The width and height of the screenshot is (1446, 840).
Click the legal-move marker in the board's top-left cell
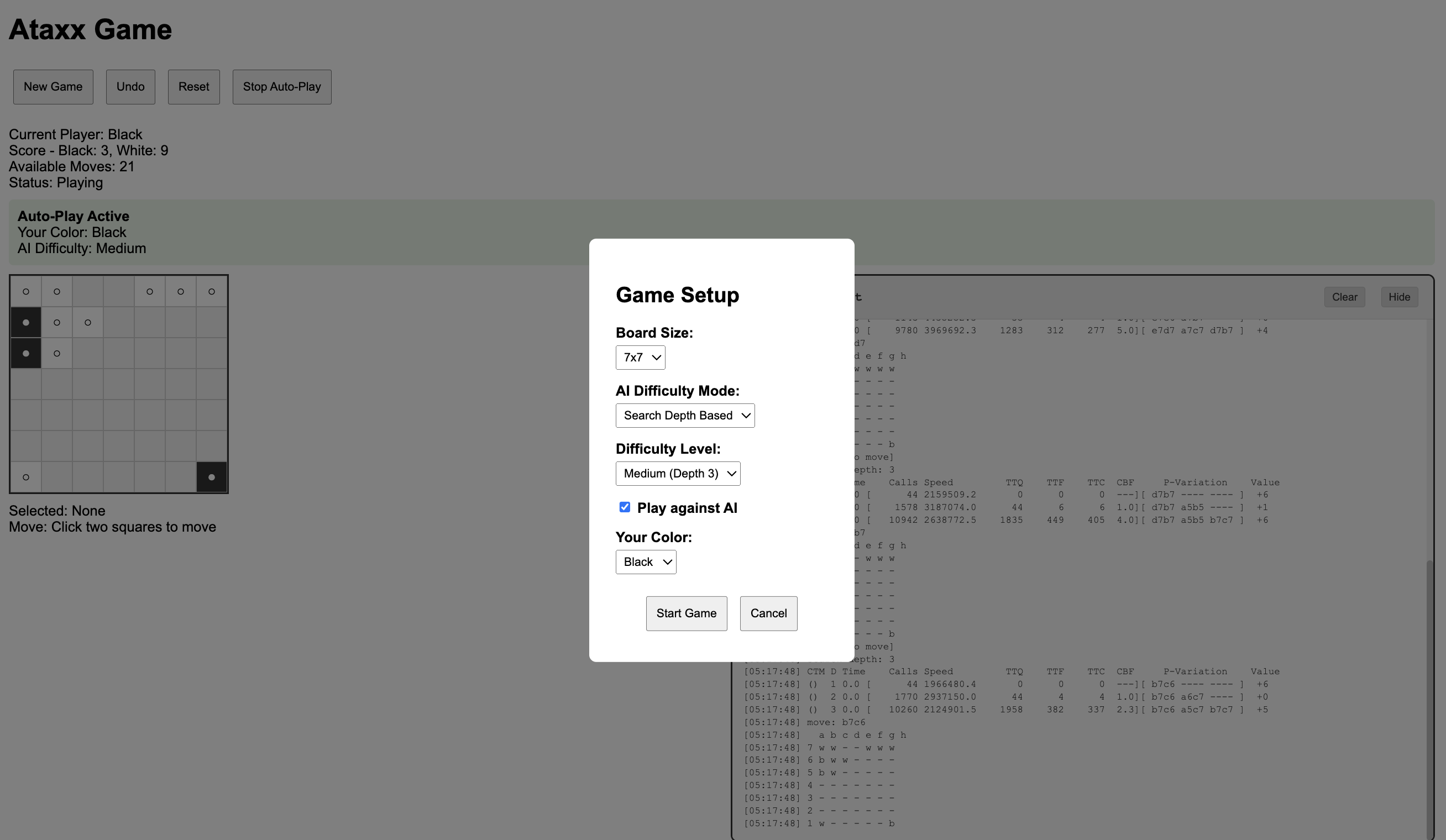[26, 291]
